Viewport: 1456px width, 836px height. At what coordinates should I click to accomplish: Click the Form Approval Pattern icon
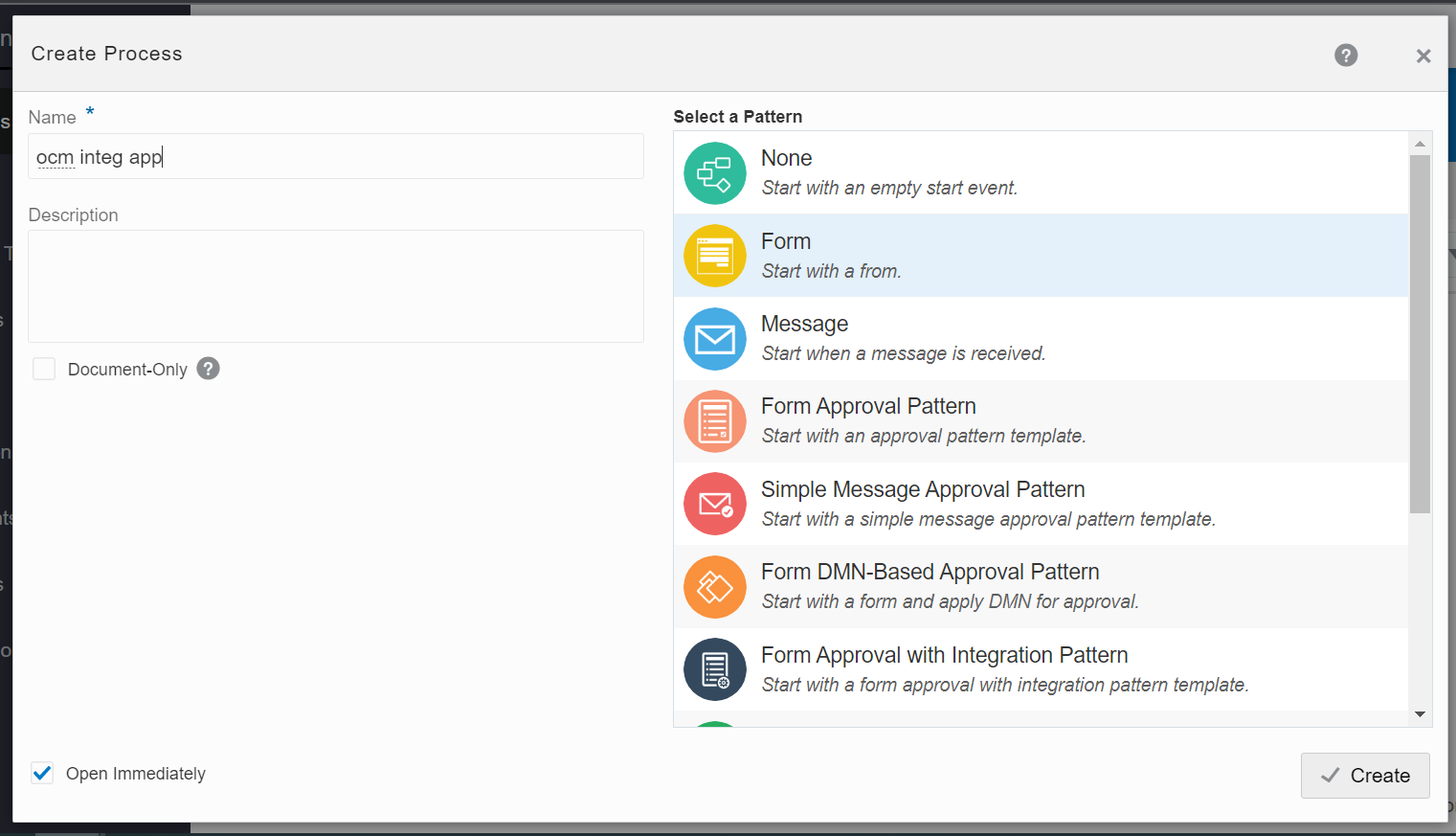pyautogui.click(x=715, y=421)
